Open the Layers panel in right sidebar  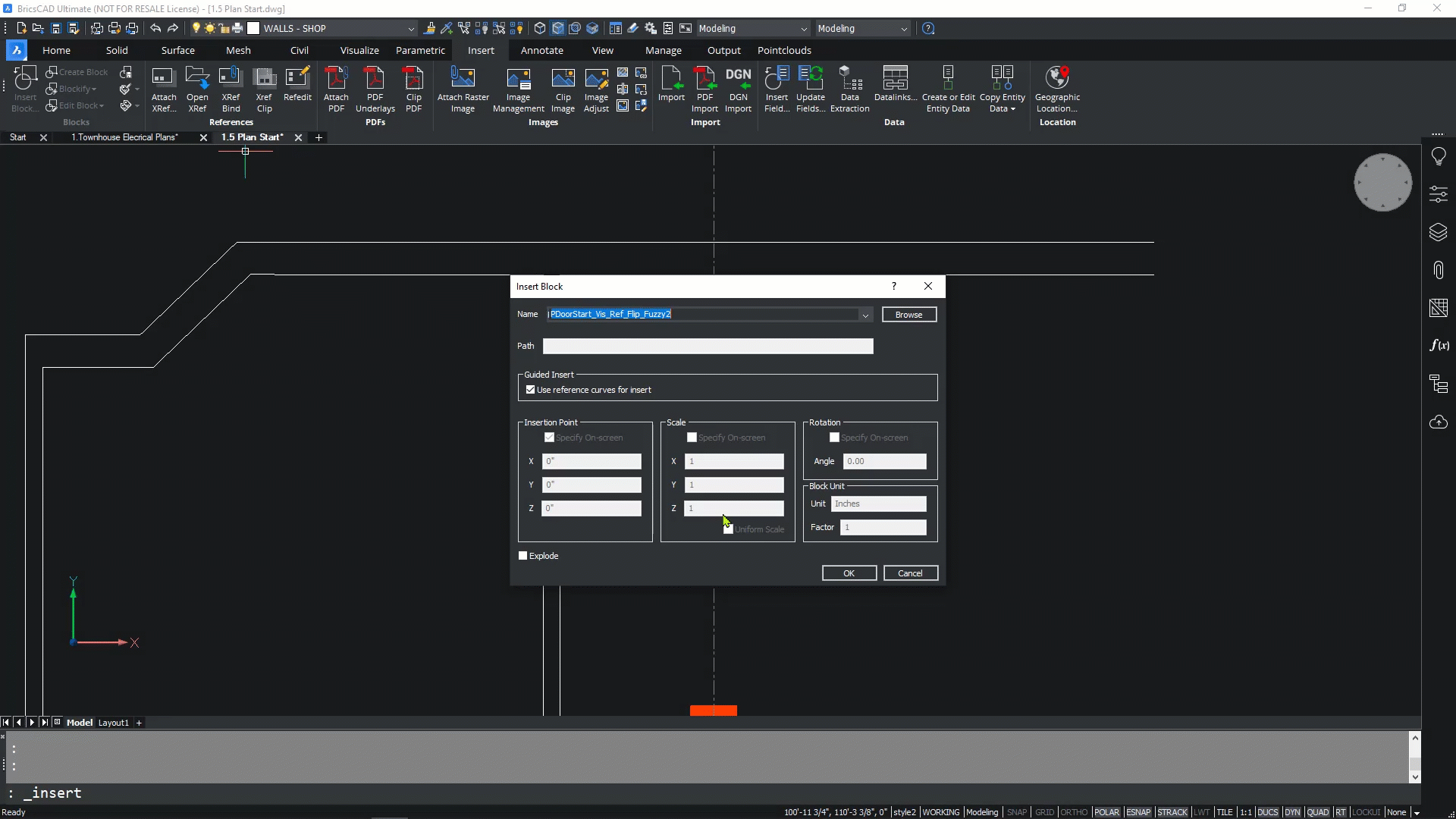tap(1438, 232)
